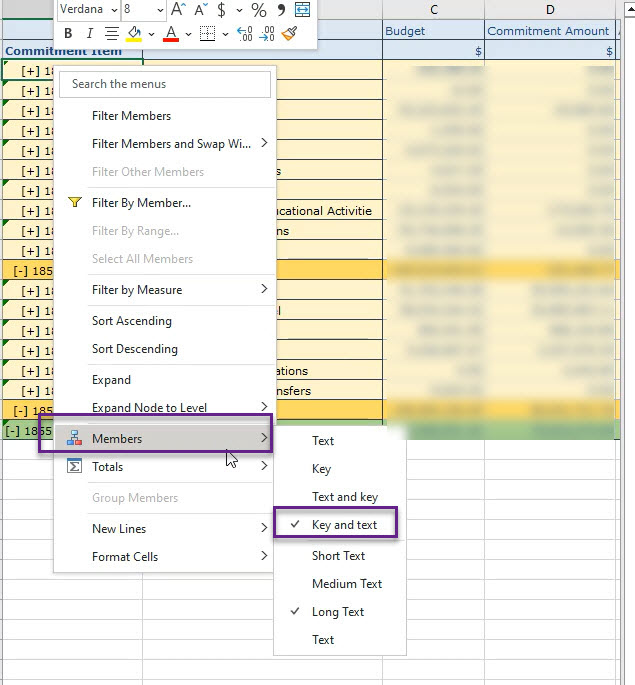Apply the accounting dollar format
This screenshot has width=635, height=685.
[x=221, y=9]
